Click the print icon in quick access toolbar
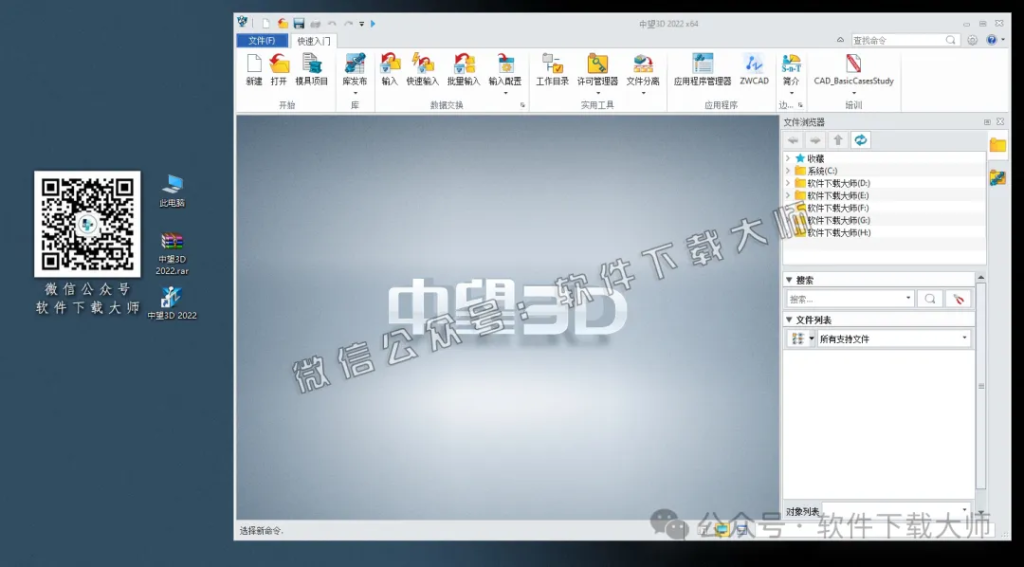The width and height of the screenshot is (1024, 567). (x=315, y=24)
